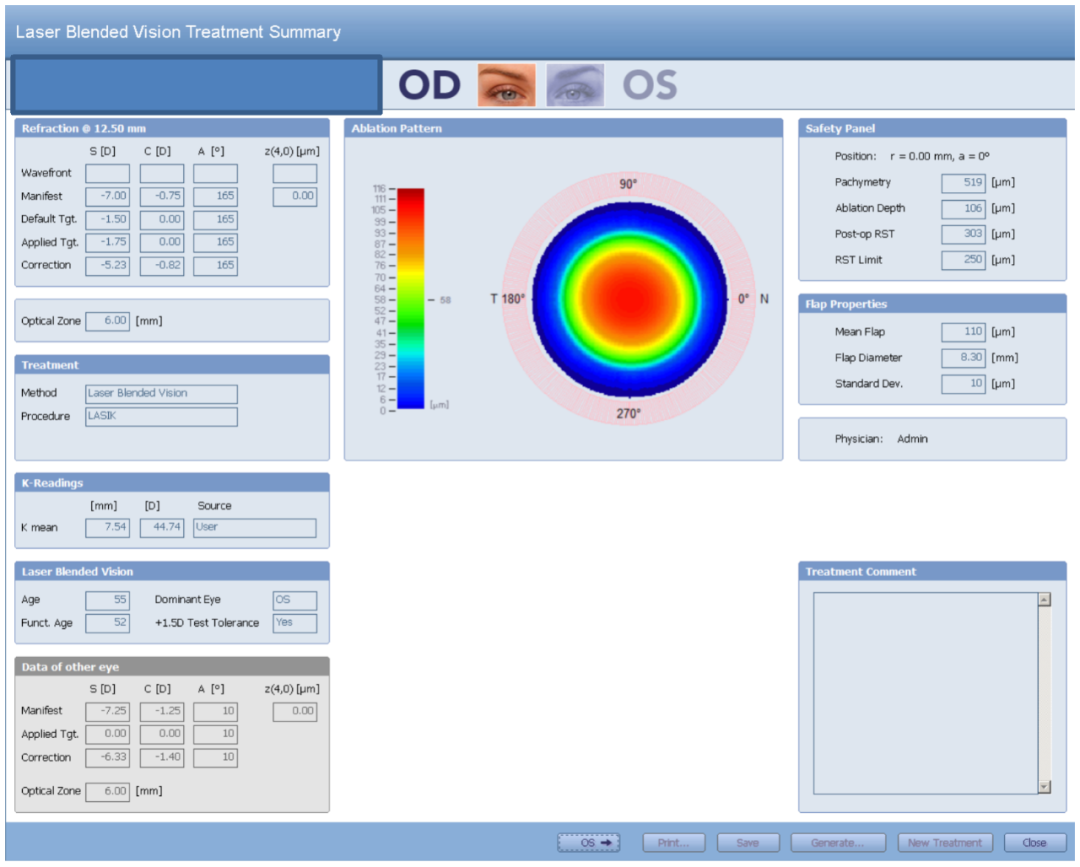Click the K mean Source field
The image size is (1080, 867).
click(x=254, y=527)
